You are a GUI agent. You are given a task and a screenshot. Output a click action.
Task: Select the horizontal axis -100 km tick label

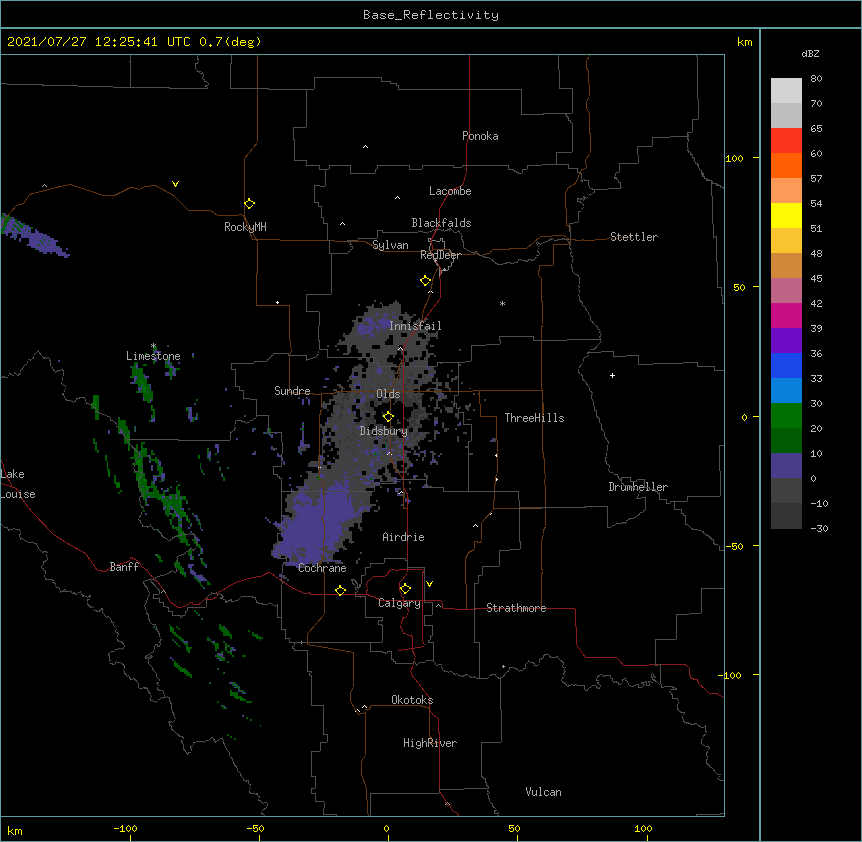[x=125, y=828]
